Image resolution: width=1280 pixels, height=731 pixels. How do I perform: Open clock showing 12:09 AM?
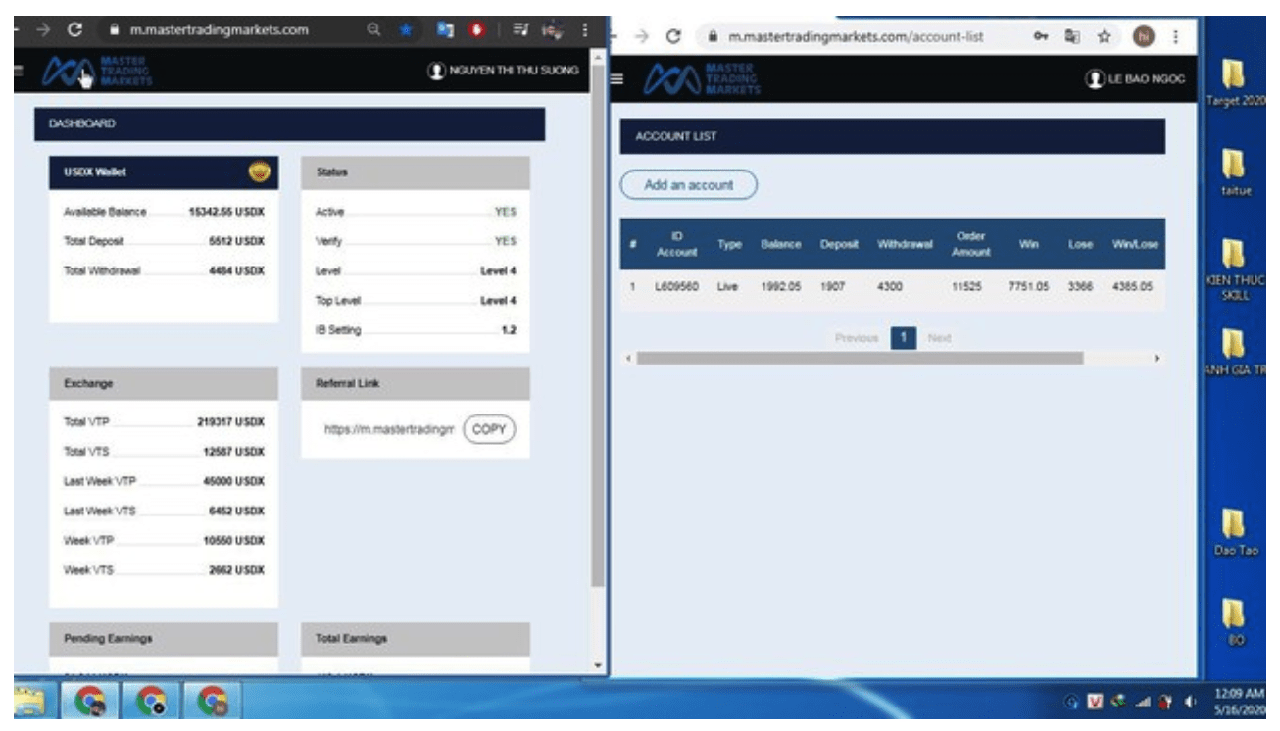[x=1240, y=700]
